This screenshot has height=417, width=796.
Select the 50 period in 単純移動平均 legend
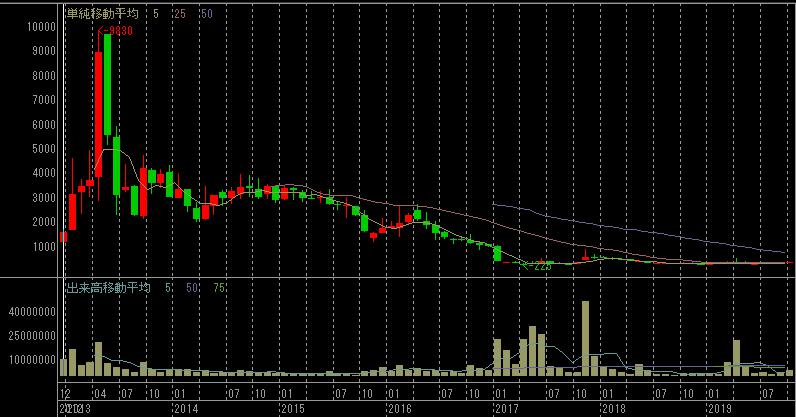click(206, 14)
